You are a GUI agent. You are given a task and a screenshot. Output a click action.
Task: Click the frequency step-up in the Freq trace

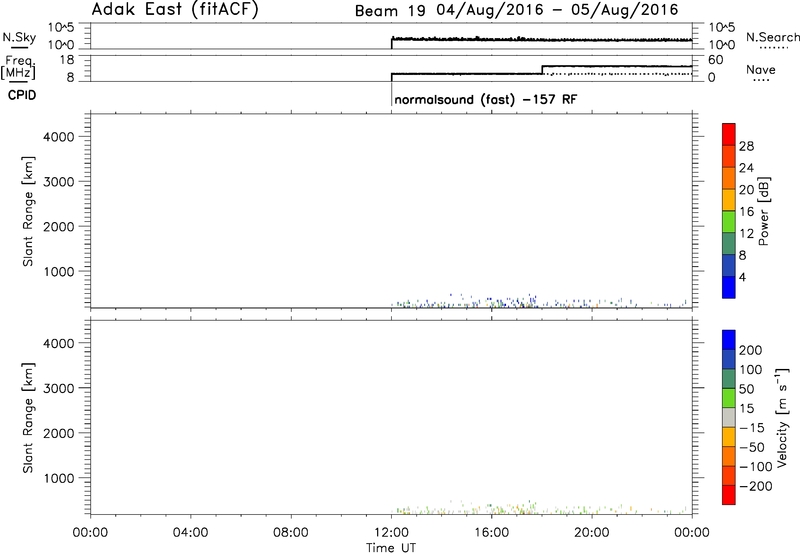(x=542, y=70)
